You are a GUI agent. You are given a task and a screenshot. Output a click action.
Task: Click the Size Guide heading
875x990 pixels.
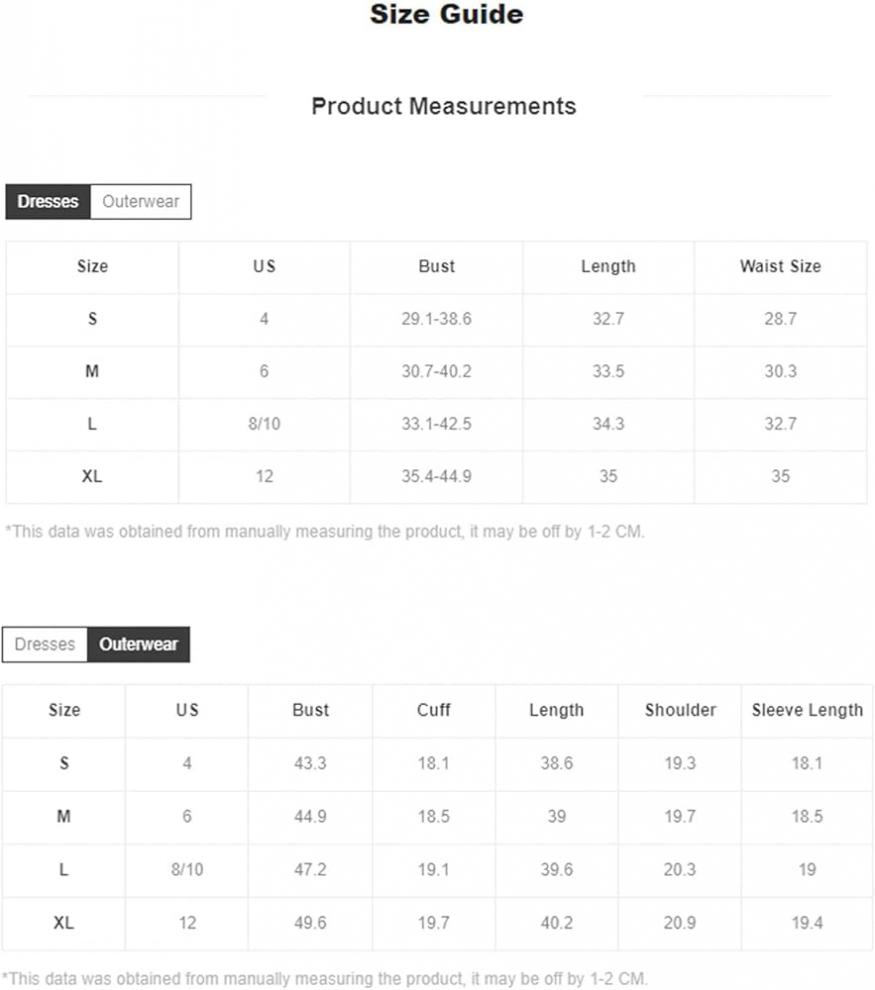tap(446, 14)
